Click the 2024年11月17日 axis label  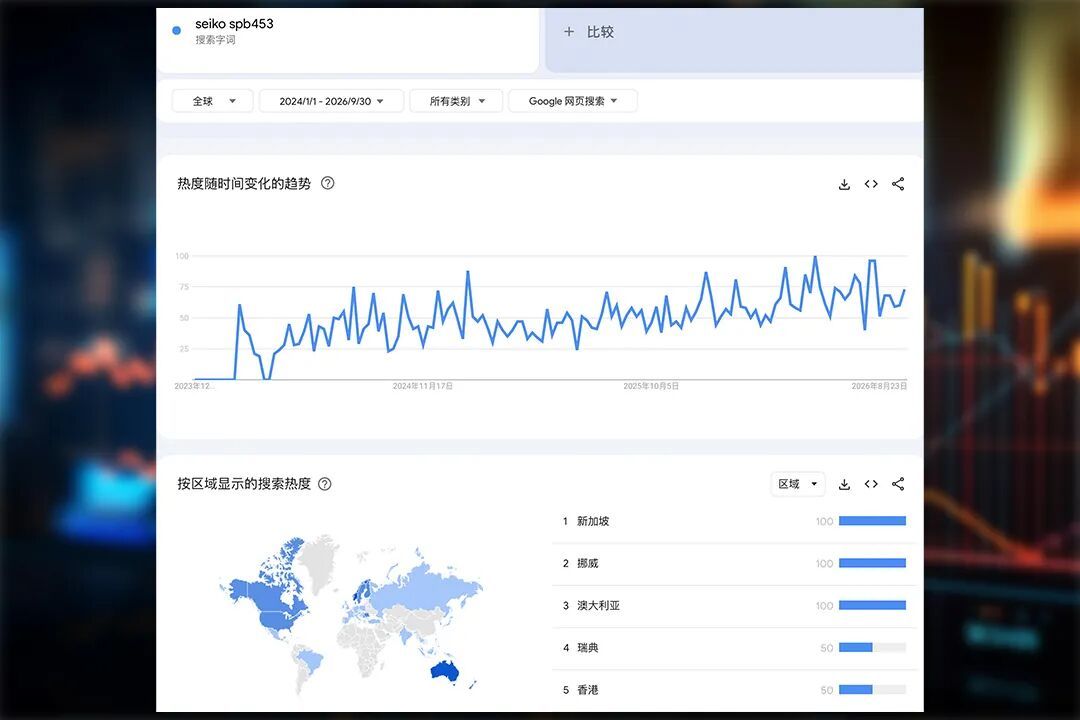(423, 386)
